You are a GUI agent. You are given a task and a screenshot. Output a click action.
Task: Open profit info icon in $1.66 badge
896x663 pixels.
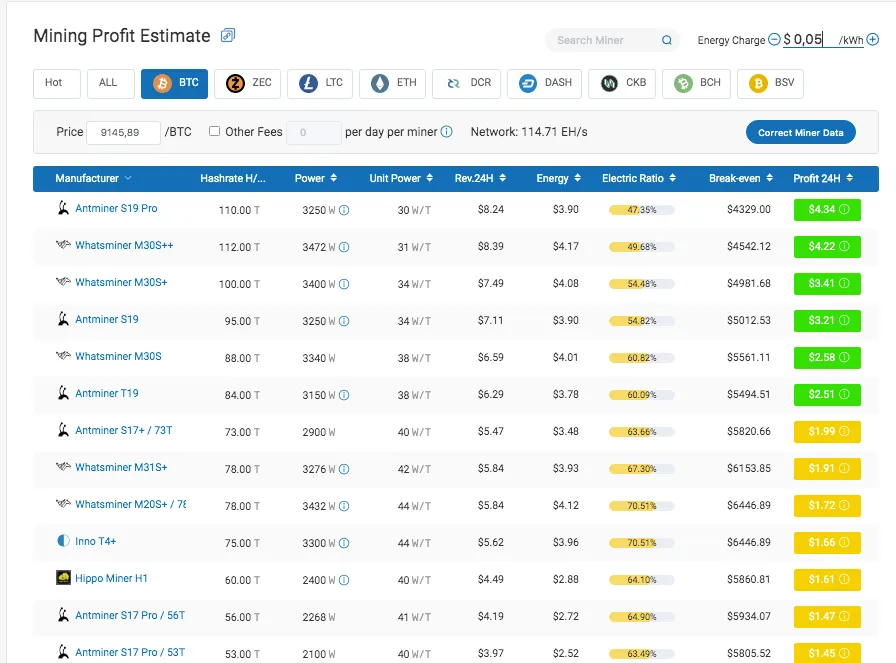click(x=844, y=542)
